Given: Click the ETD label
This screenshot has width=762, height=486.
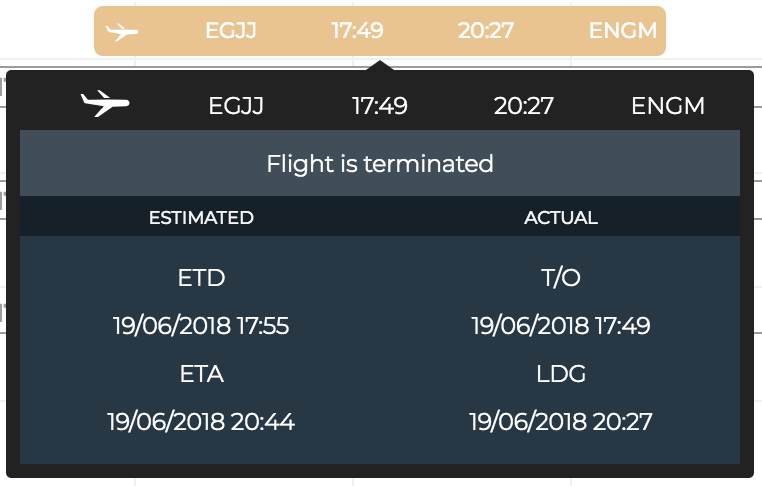Looking at the screenshot, I should tap(201, 277).
